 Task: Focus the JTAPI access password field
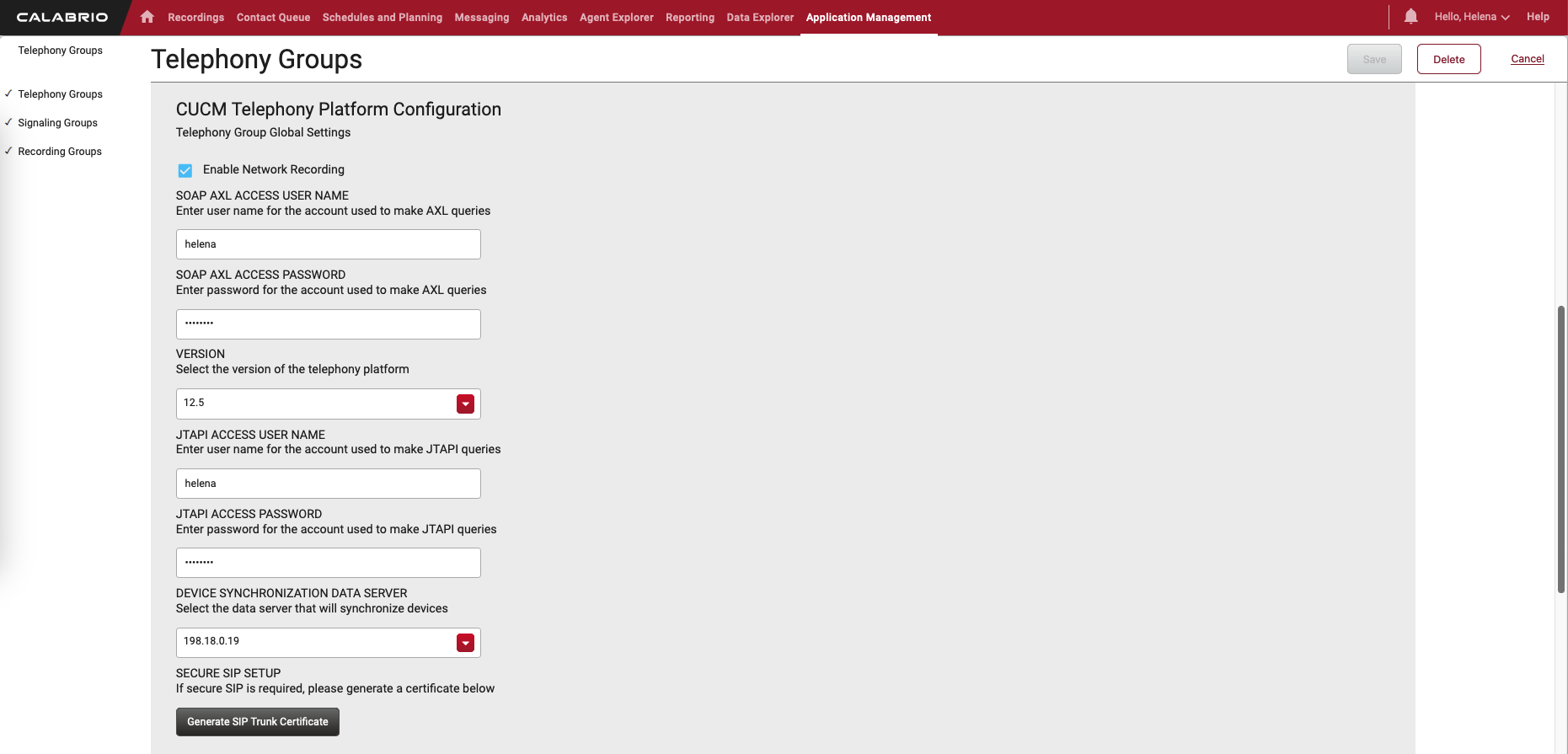328,563
